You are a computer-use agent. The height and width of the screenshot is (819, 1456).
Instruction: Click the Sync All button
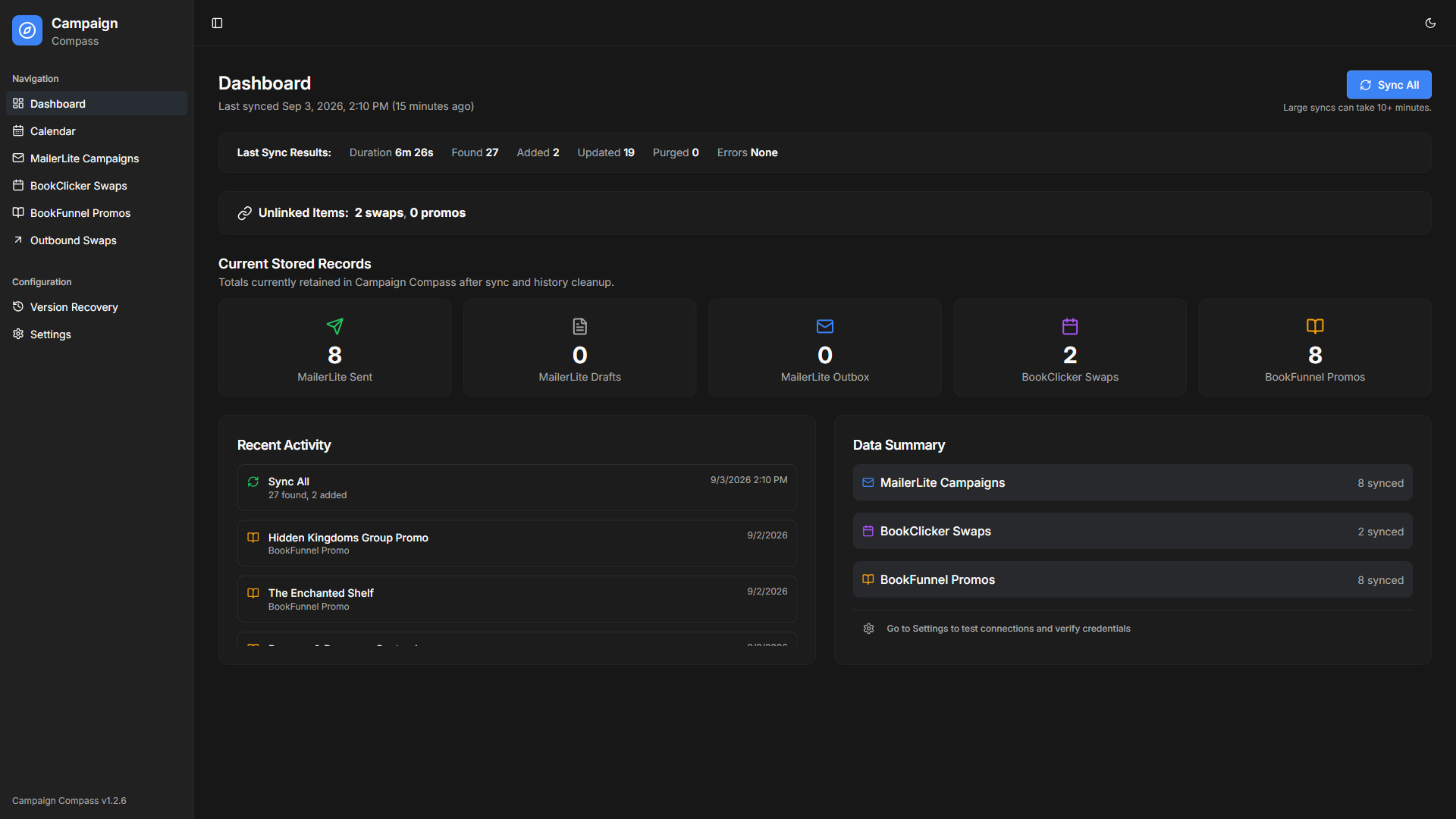pyautogui.click(x=1389, y=85)
